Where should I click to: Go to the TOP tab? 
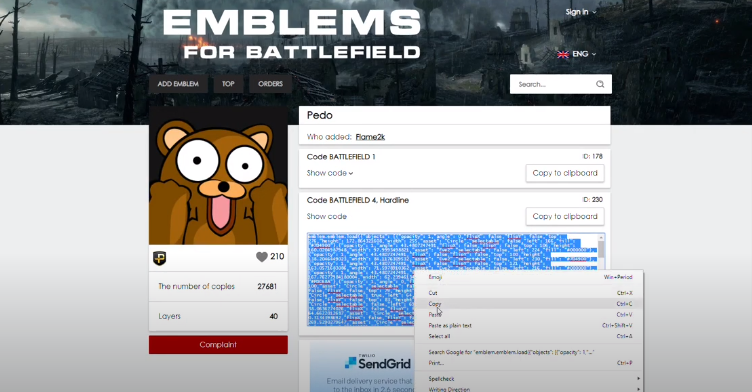(x=228, y=84)
